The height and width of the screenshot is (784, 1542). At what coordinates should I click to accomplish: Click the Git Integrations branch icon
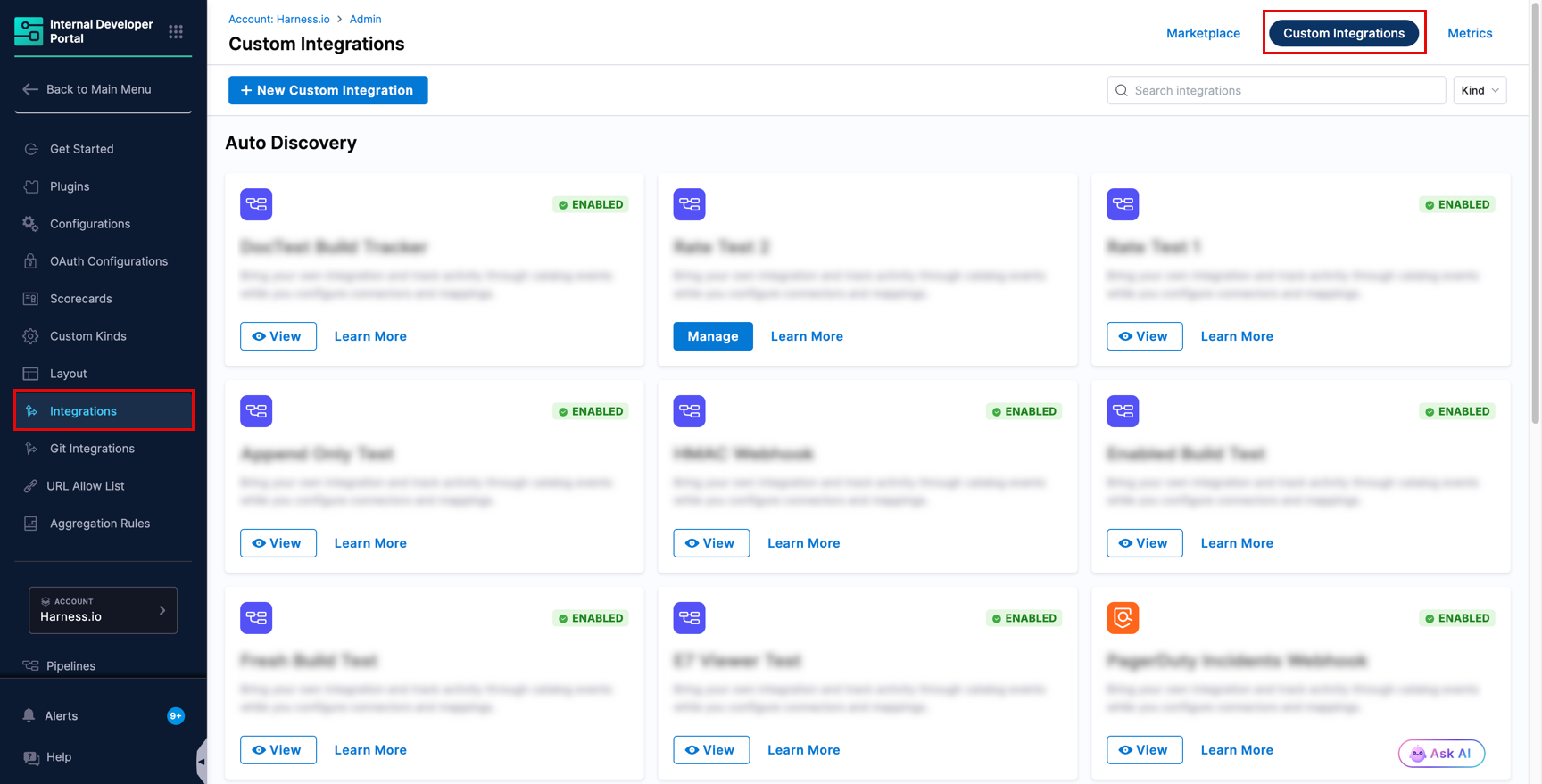click(x=31, y=449)
